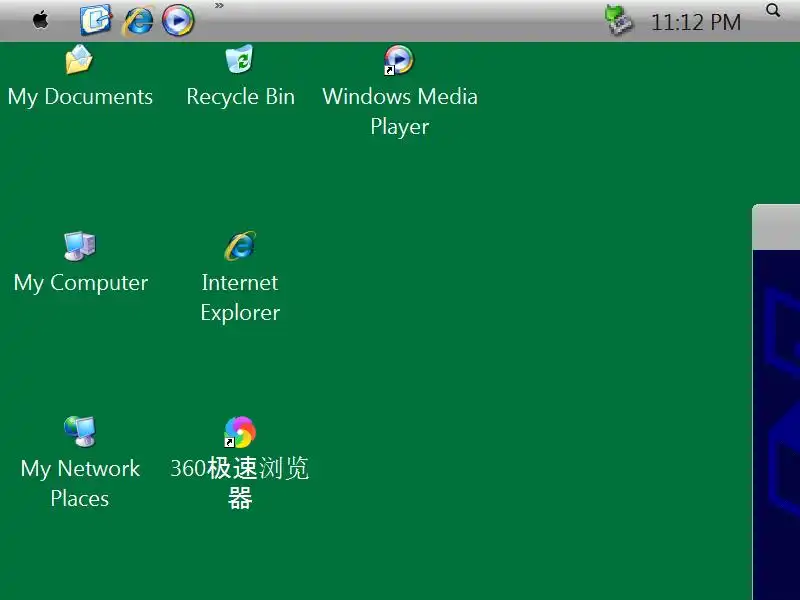Select the 360极速浏览器 desktop shortcut
The height and width of the screenshot is (600, 800).
pos(240,432)
